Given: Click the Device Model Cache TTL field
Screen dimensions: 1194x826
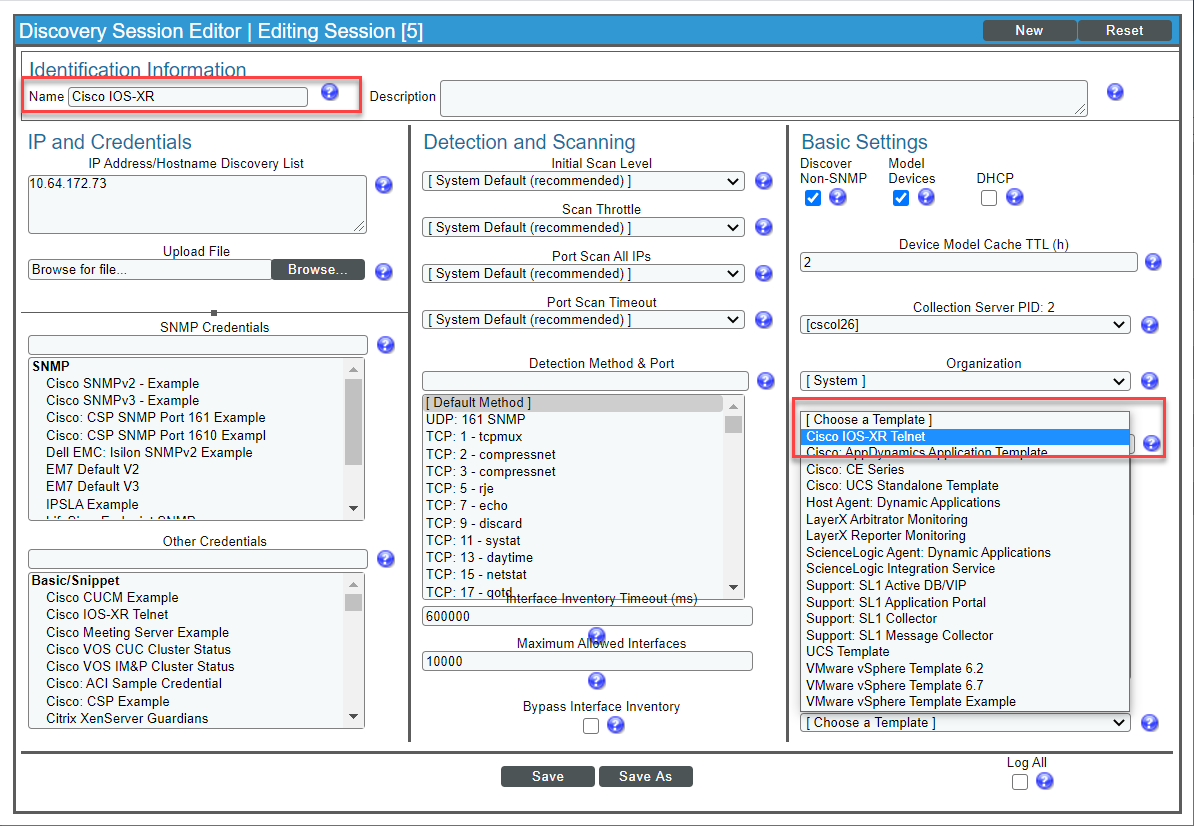Looking at the screenshot, I should (x=969, y=262).
